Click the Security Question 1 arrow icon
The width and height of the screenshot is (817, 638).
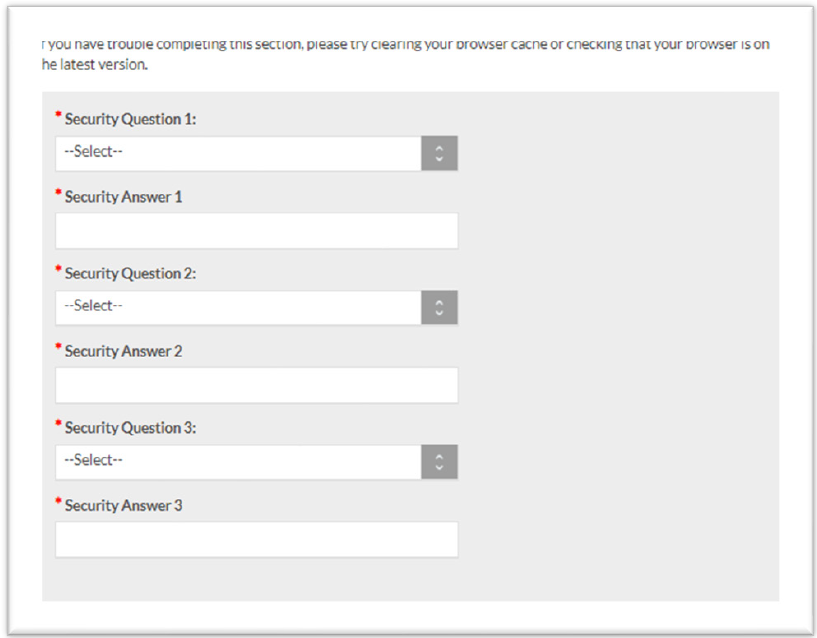click(439, 153)
